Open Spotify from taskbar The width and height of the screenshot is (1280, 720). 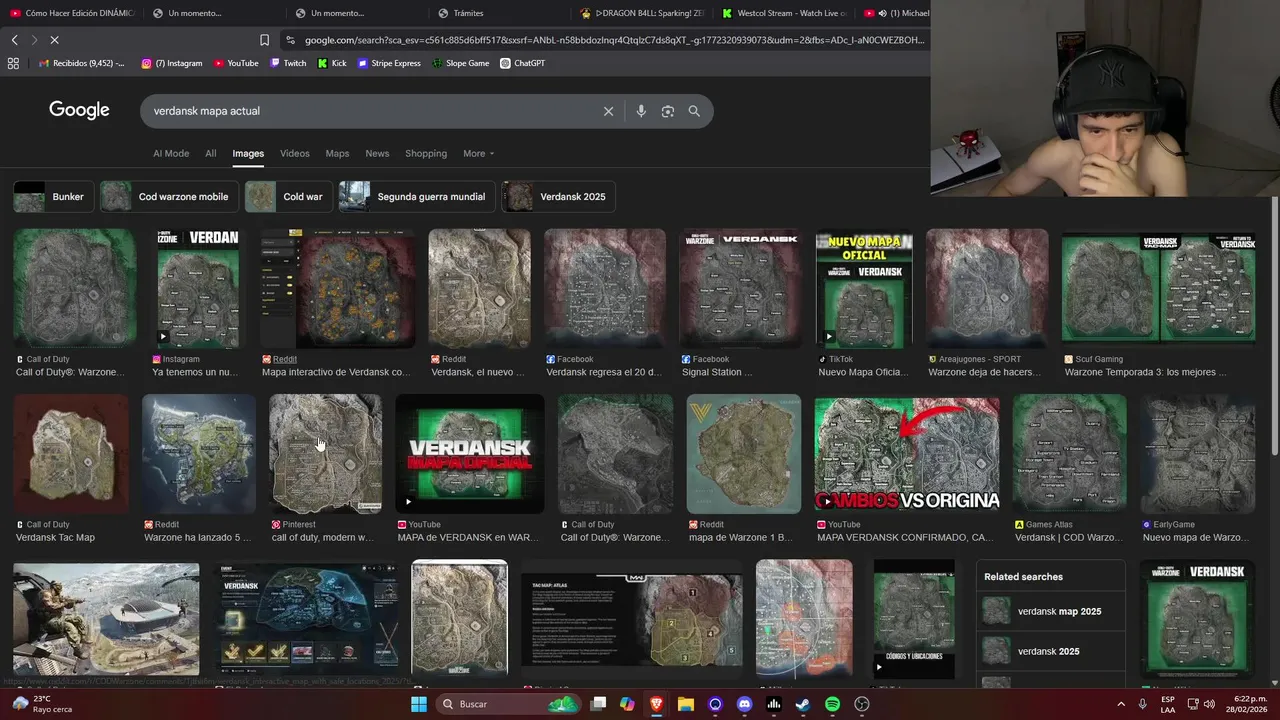coord(832,704)
